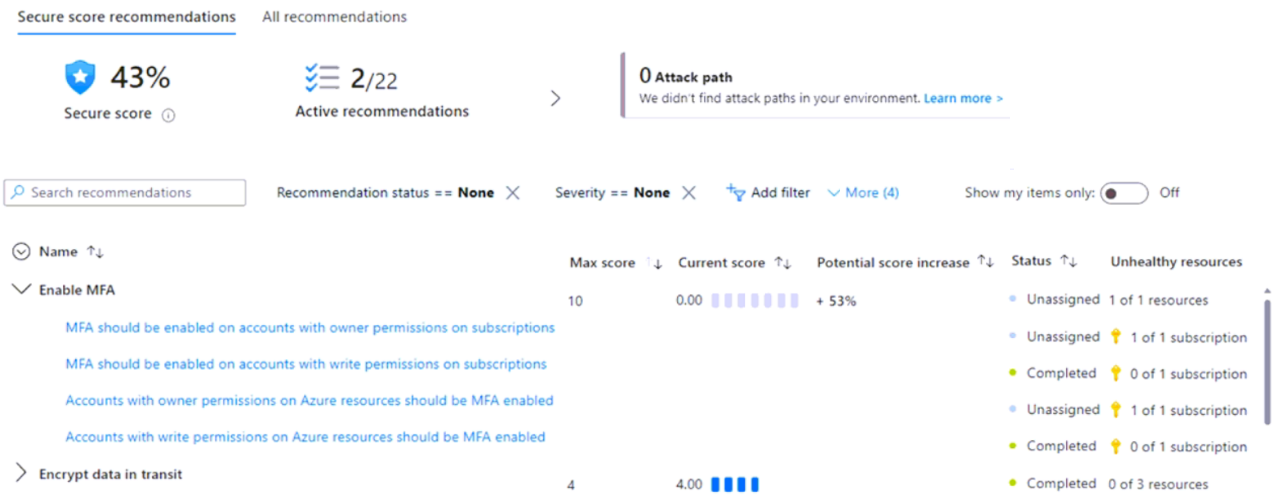Sort by Current score column
This screenshot has height=502, width=1274.
coord(783,263)
